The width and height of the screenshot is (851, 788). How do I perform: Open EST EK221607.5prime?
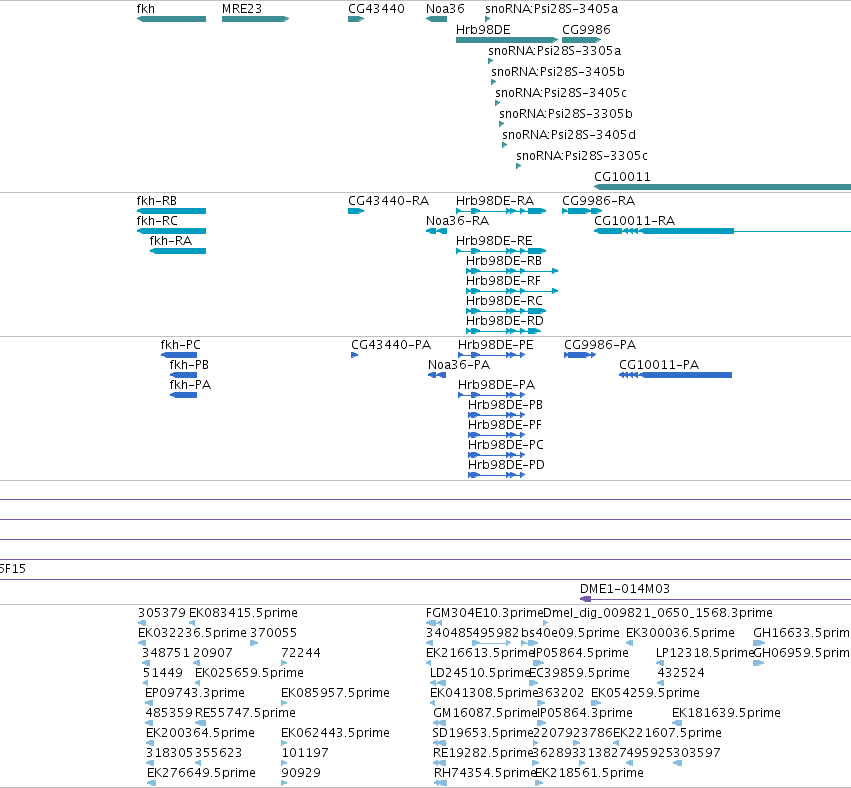617,743
